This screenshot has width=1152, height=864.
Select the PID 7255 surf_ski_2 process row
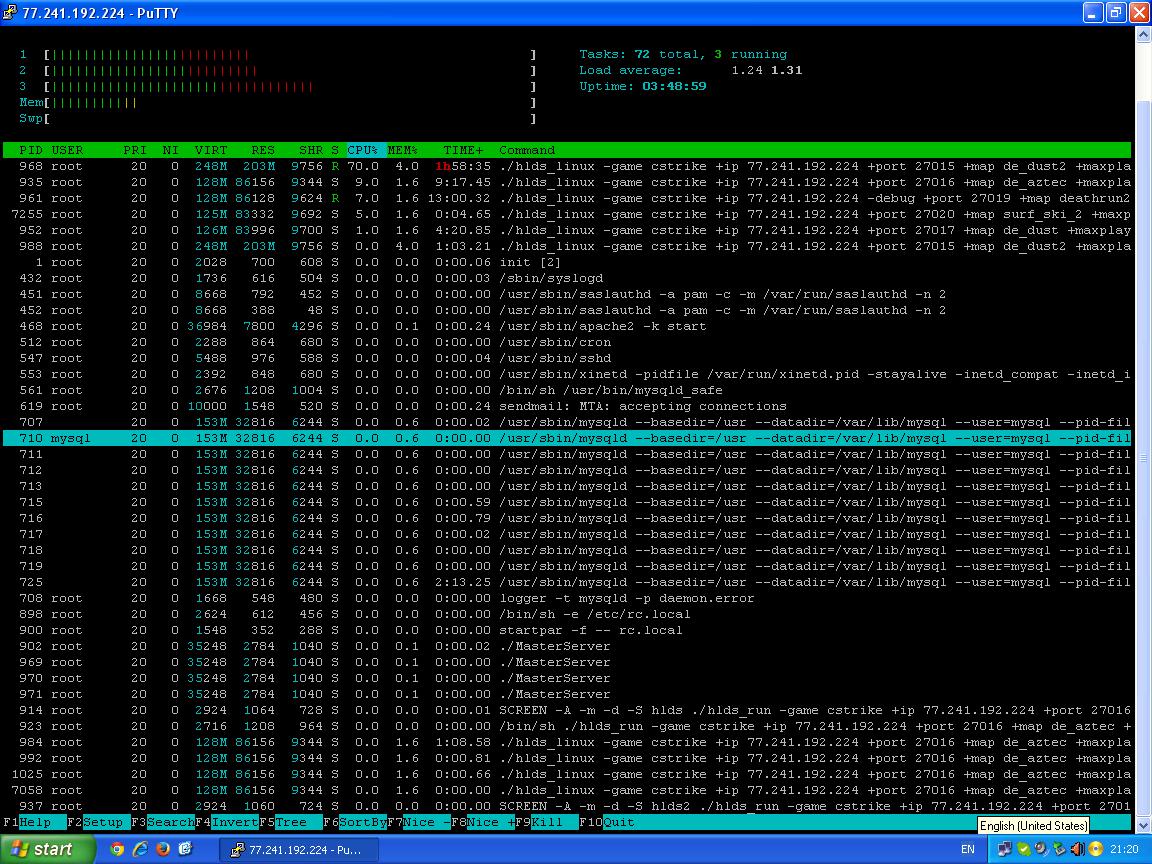click(566, 214)
